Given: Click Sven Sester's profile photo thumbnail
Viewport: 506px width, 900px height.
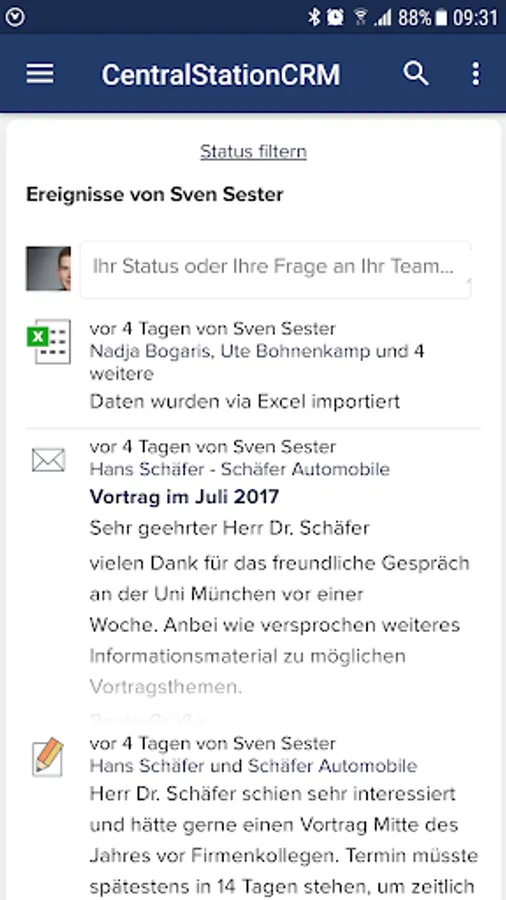Looking at the screenshot, I should pos(48,269).
